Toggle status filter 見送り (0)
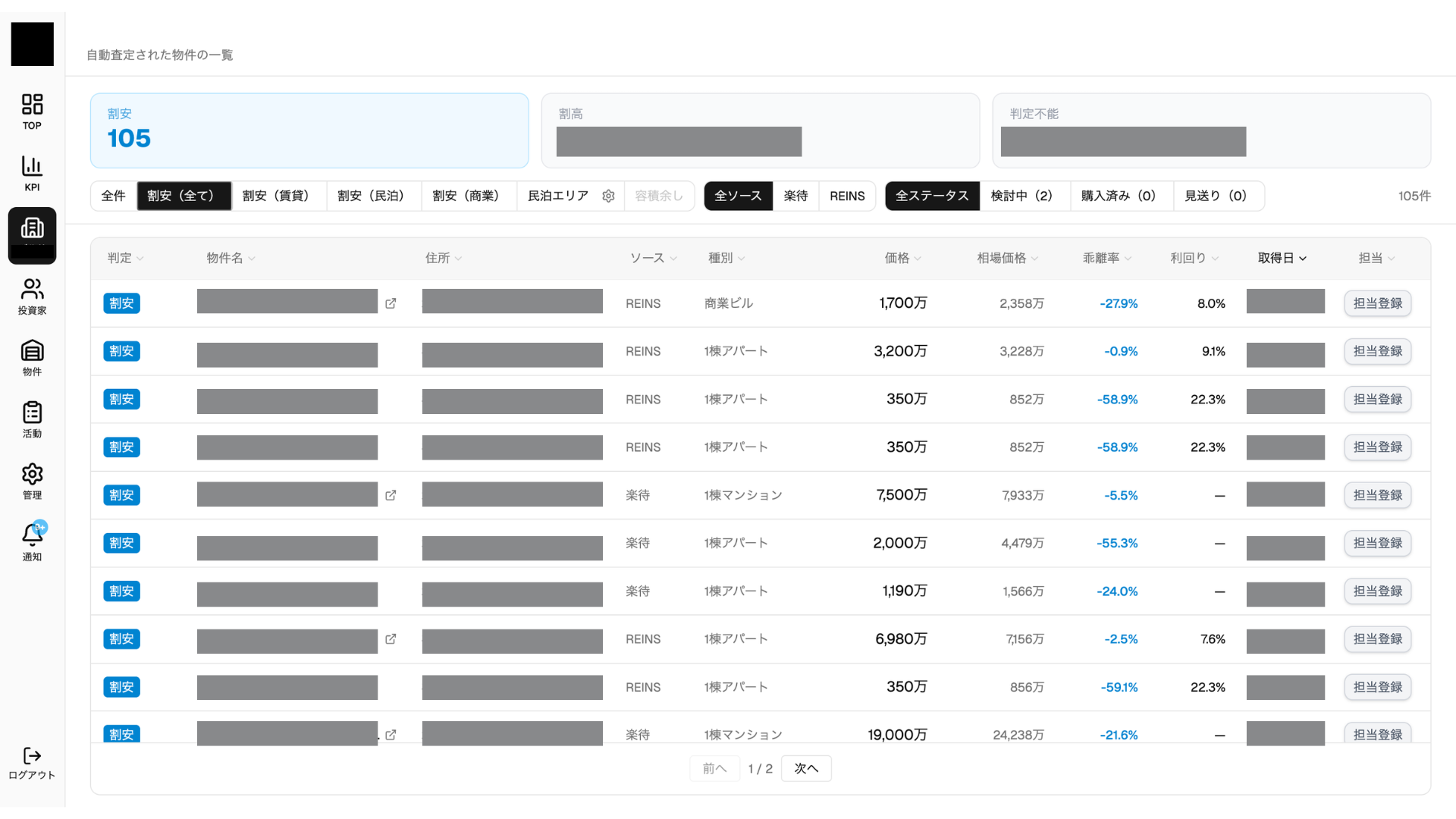 [1219, 196]
